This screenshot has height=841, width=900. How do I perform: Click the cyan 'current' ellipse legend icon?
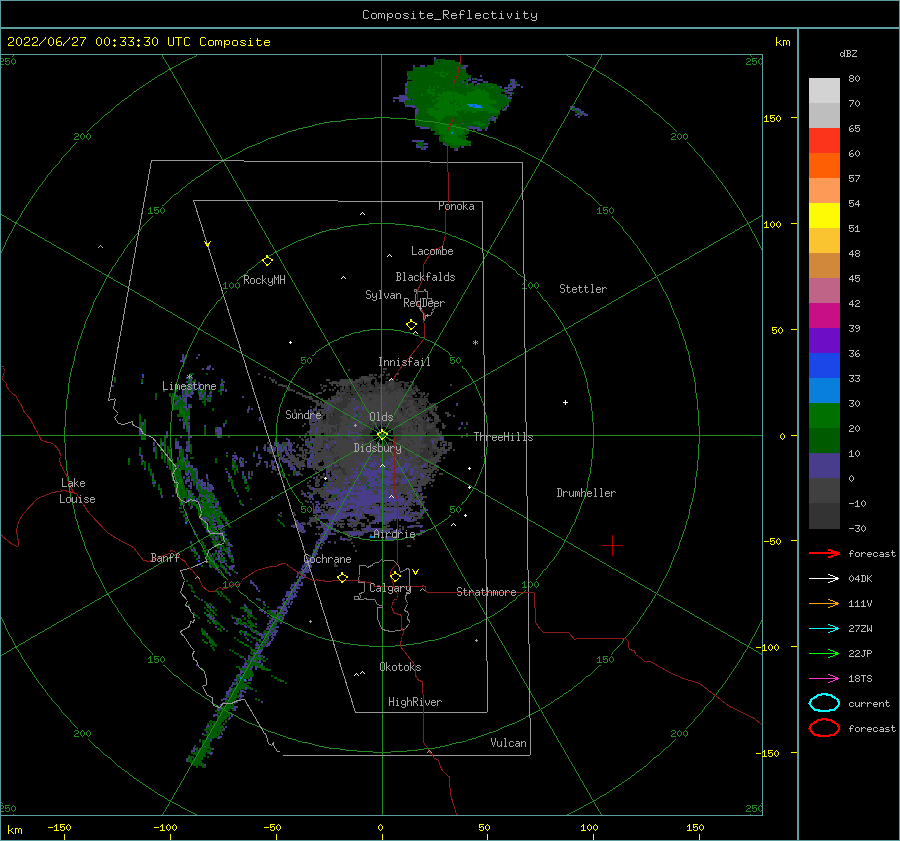coord(824,703)
